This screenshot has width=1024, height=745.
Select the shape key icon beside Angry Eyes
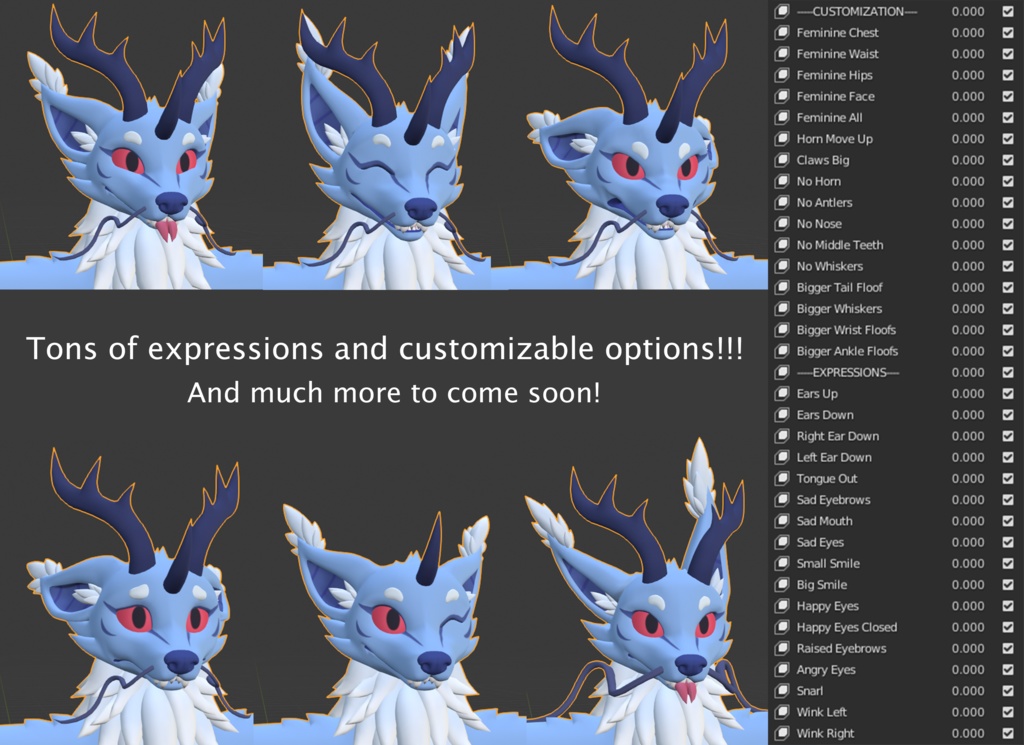781,669
